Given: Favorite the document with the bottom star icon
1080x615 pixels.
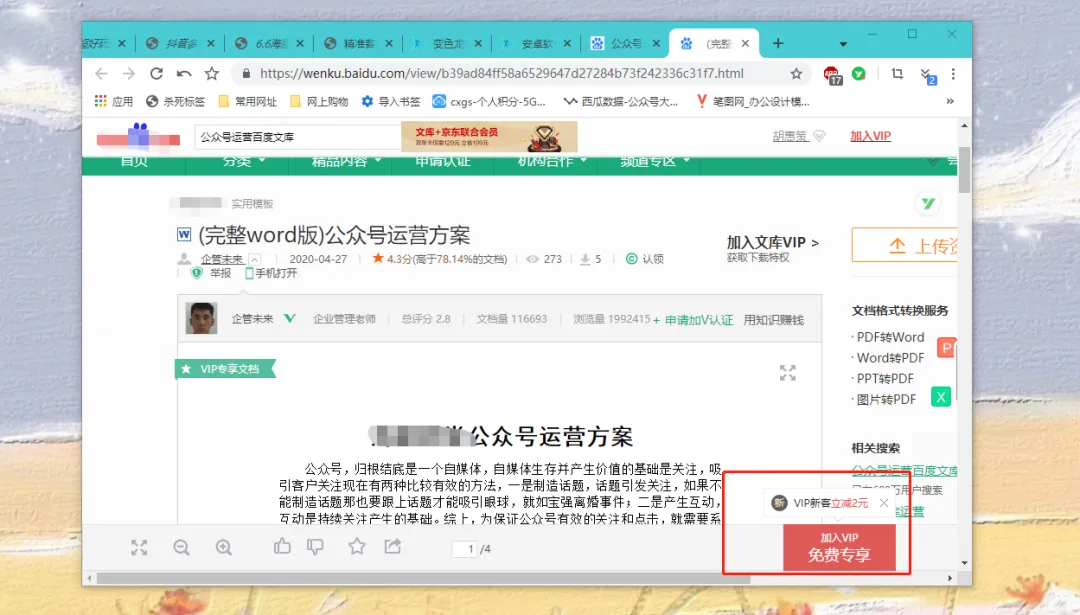Looking at the screenshot, I should [x=357, y=546].
